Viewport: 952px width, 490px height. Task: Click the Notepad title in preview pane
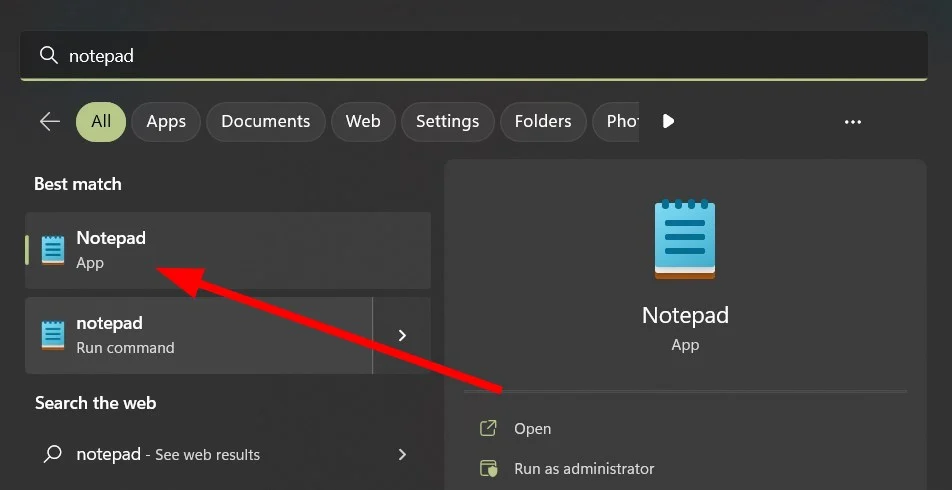(x=685, y=315)
